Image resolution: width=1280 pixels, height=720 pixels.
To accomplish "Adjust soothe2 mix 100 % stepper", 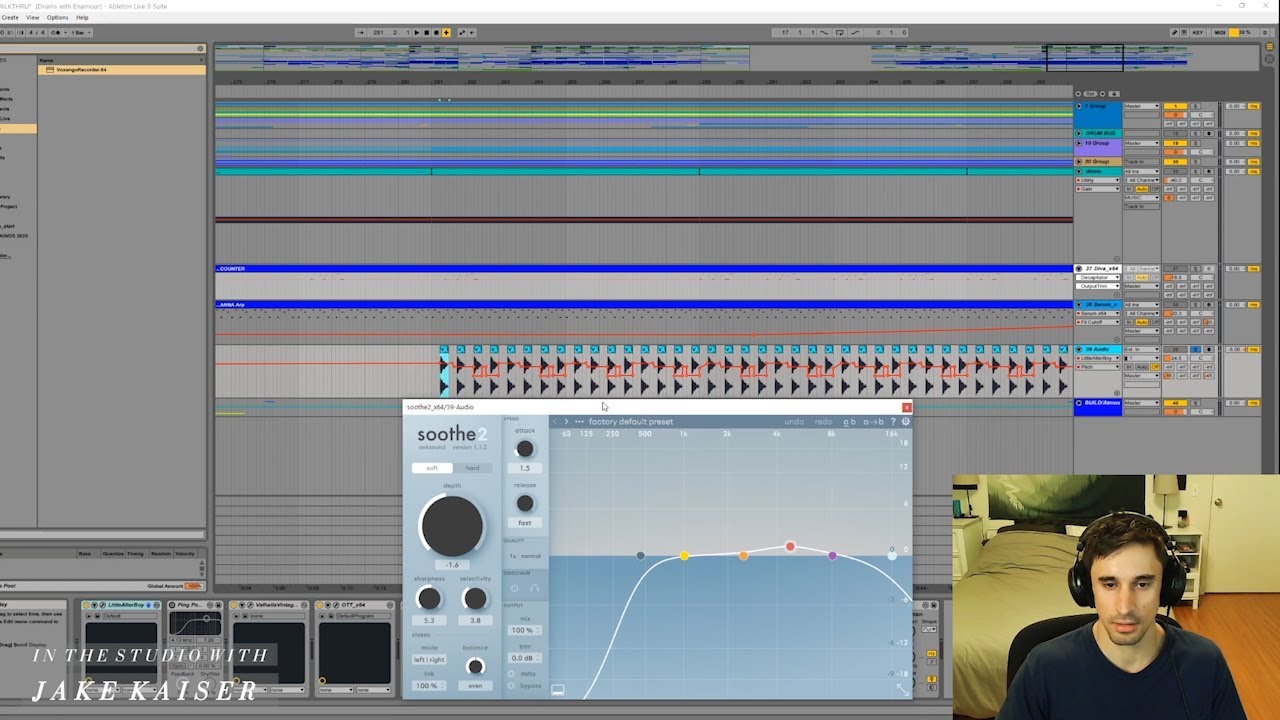I will [x=525, y=630].
